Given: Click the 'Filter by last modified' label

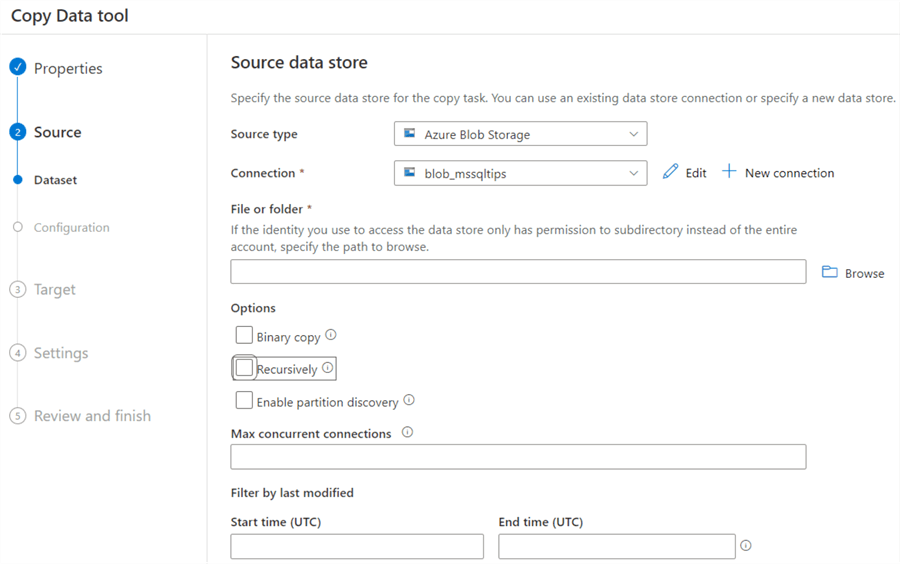Looking at the screenshot, I should tap(292, 492).
